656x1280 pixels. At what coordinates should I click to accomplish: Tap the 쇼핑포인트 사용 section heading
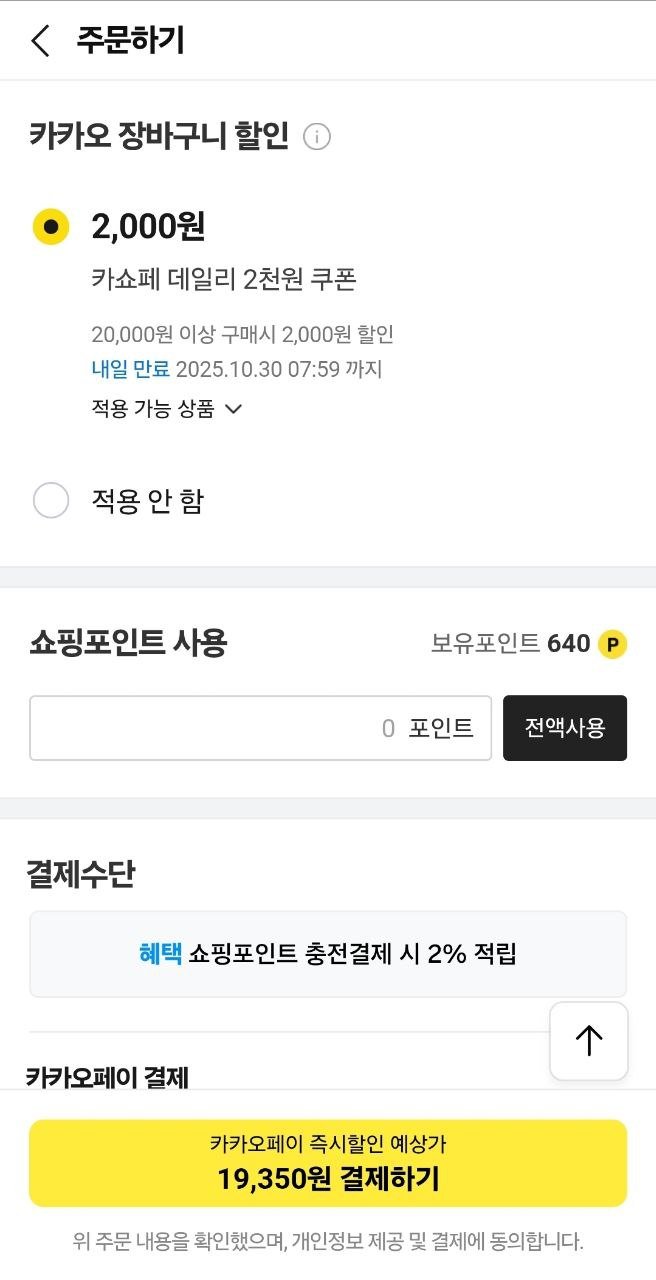(128, 643)
